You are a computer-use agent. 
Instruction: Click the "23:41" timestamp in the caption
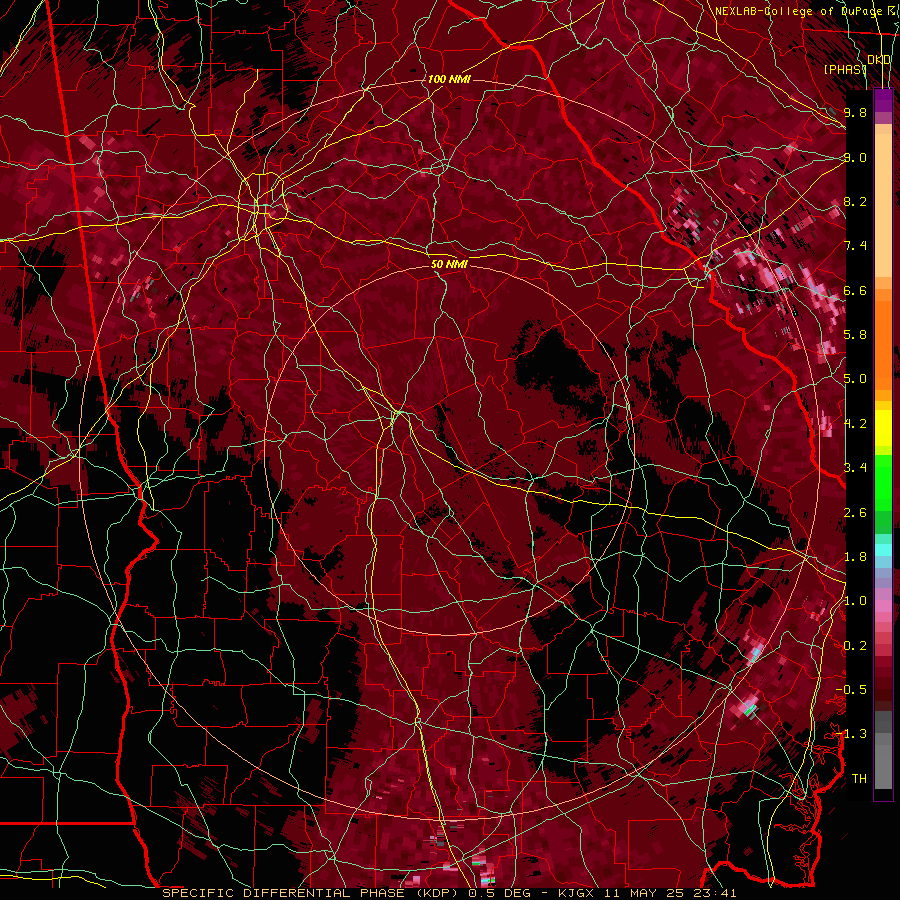point(717,893)
